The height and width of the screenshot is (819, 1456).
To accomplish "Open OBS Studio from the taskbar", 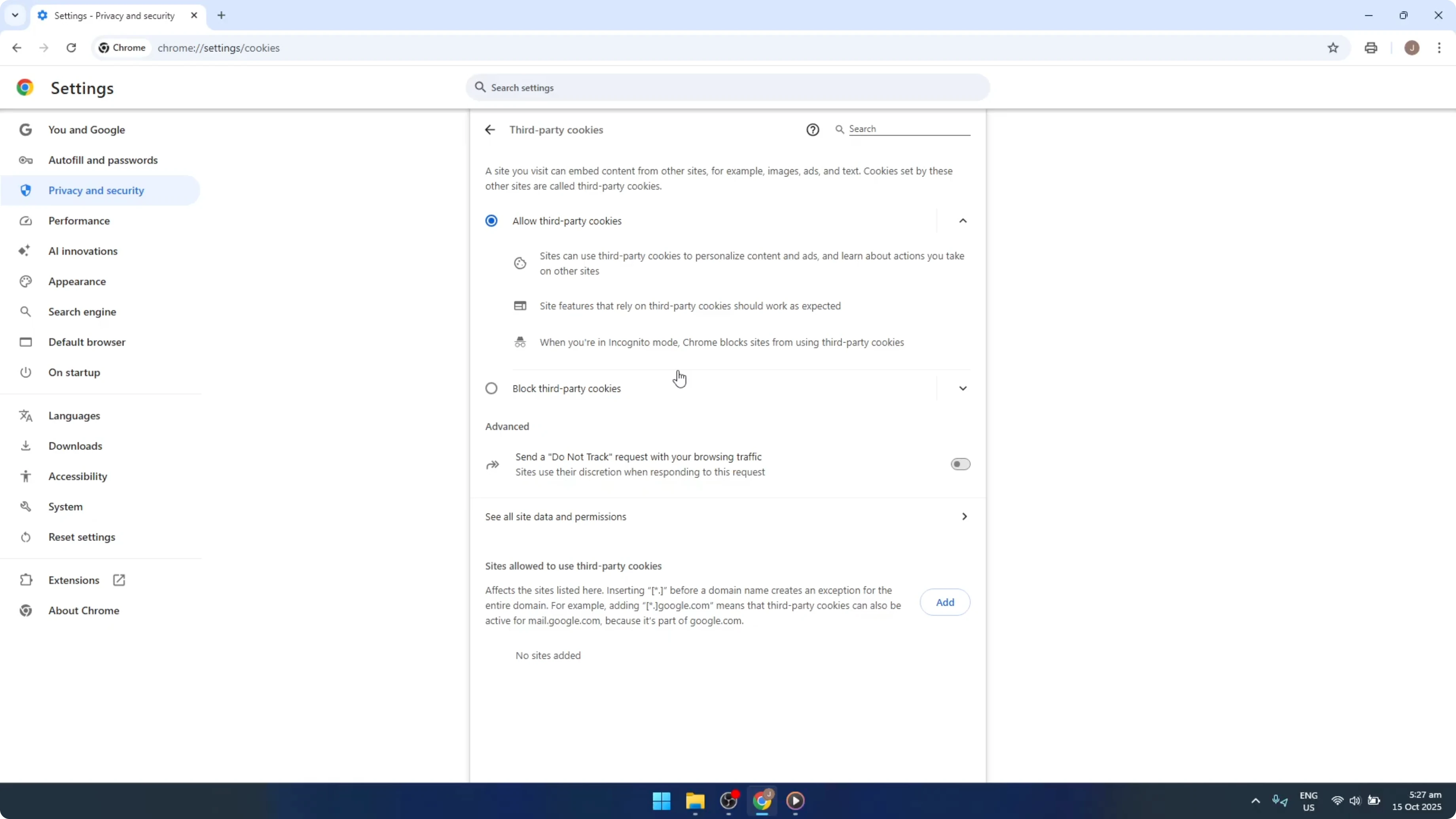I will coord(728,802).
